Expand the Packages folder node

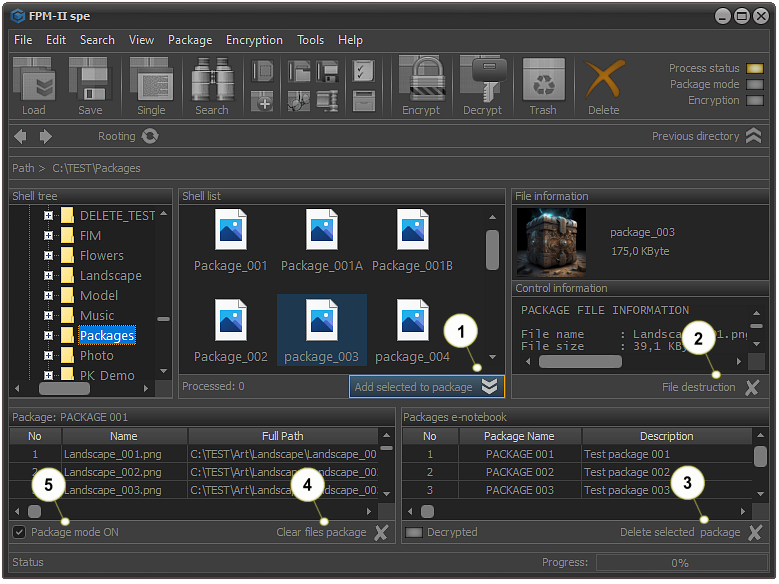48,335
